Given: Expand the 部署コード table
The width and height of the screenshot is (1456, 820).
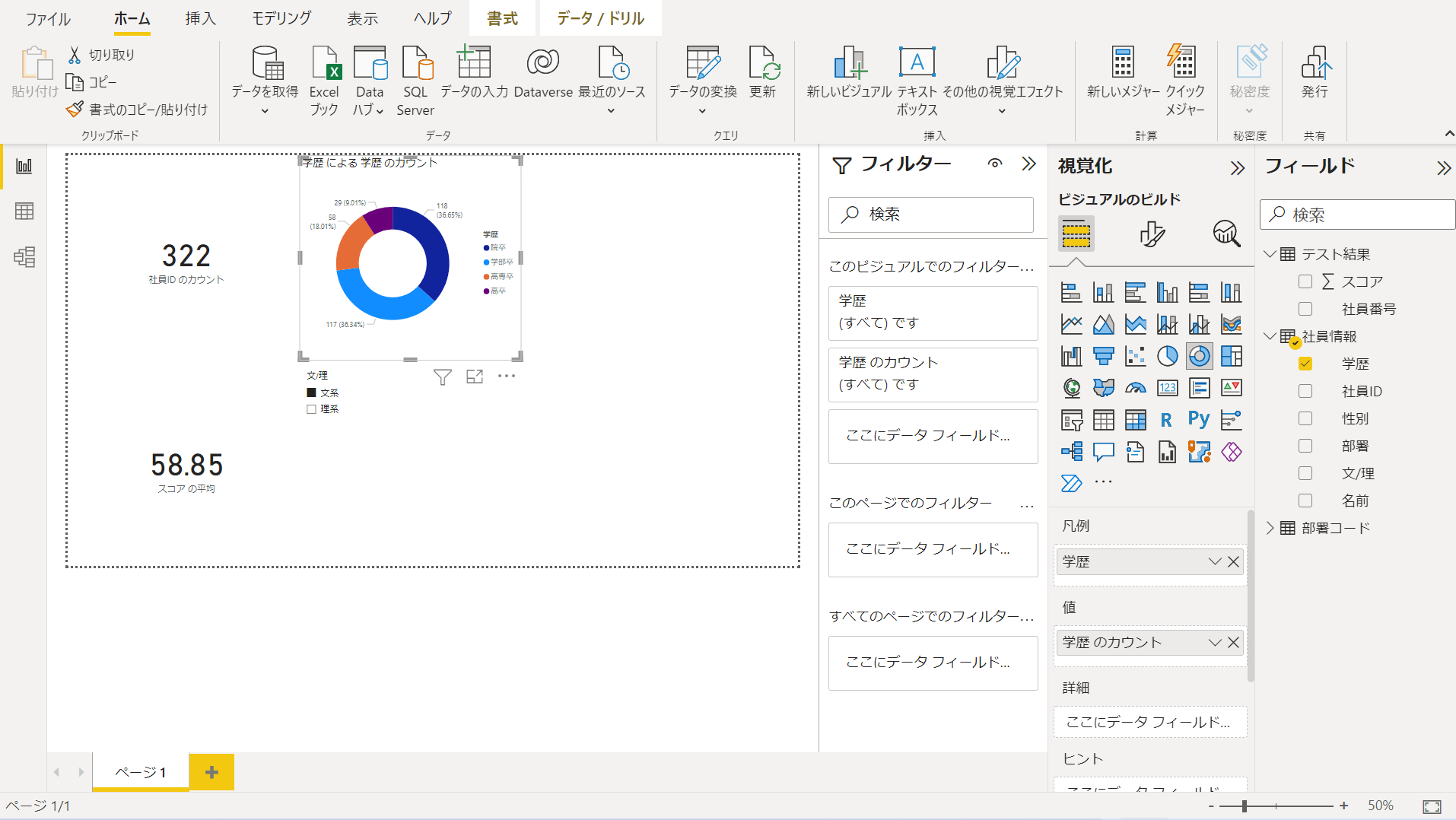Looking at the screenshot, I should (1270, 528).
